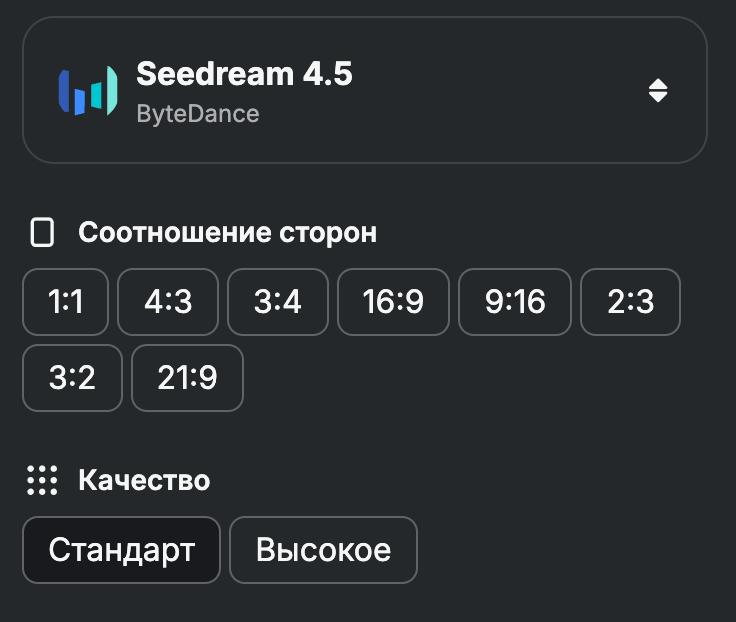The width and height of the screenshot is (736, 622).
Task: Click the Seedream 4.5 model name
Action: click(244, 74)
